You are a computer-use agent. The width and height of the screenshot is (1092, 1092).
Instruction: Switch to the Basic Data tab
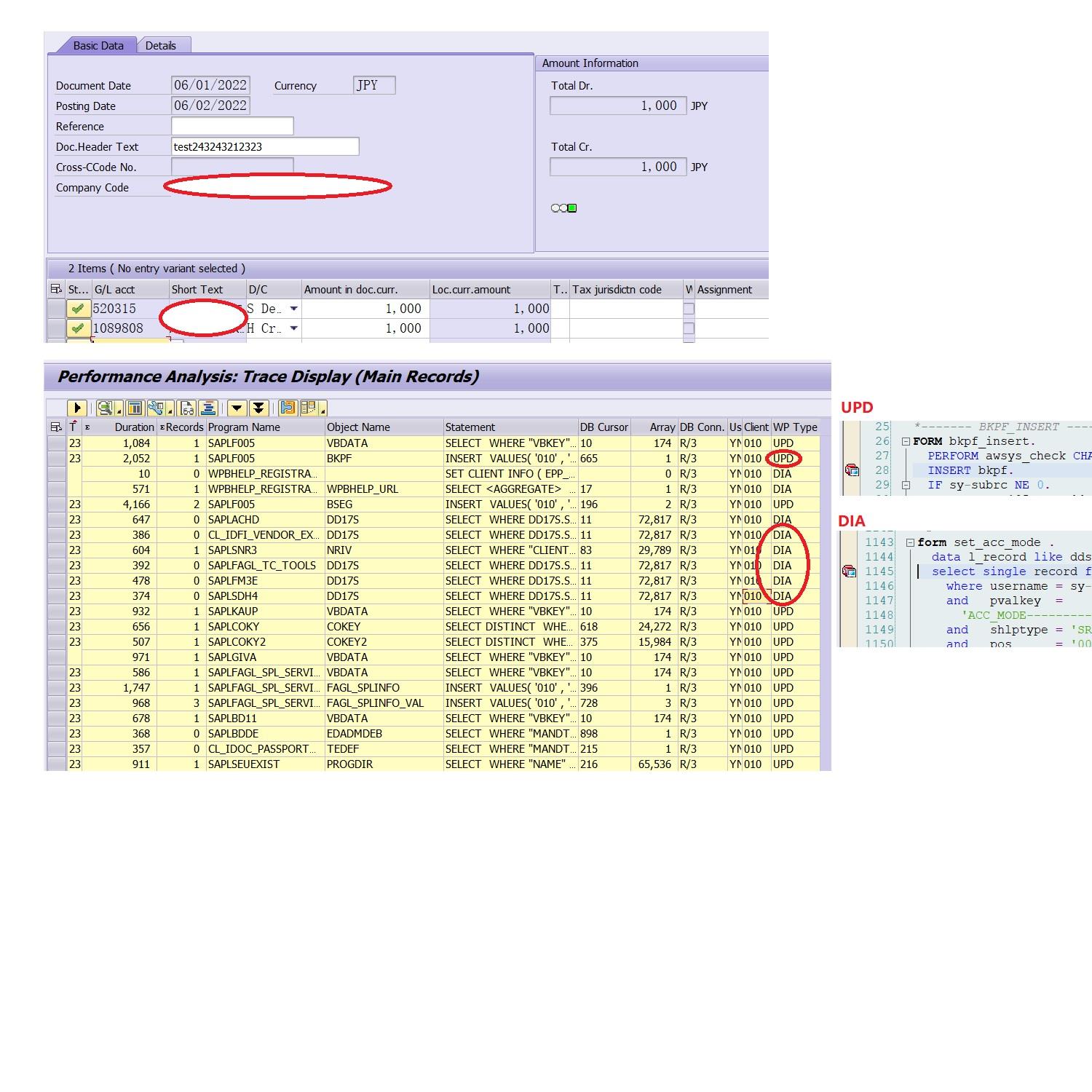point(98,45)
